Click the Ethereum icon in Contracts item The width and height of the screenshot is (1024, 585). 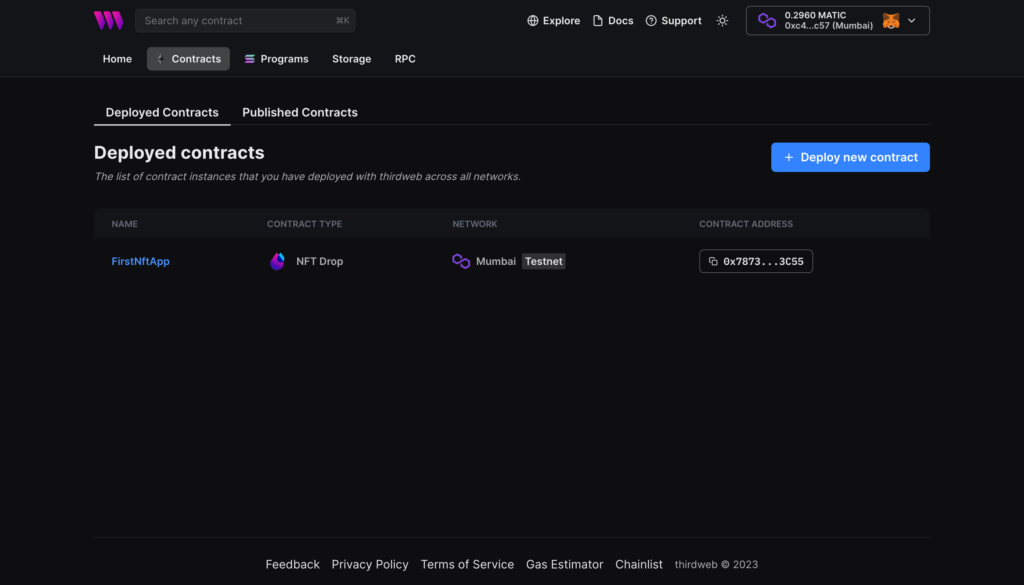[161, 59]
